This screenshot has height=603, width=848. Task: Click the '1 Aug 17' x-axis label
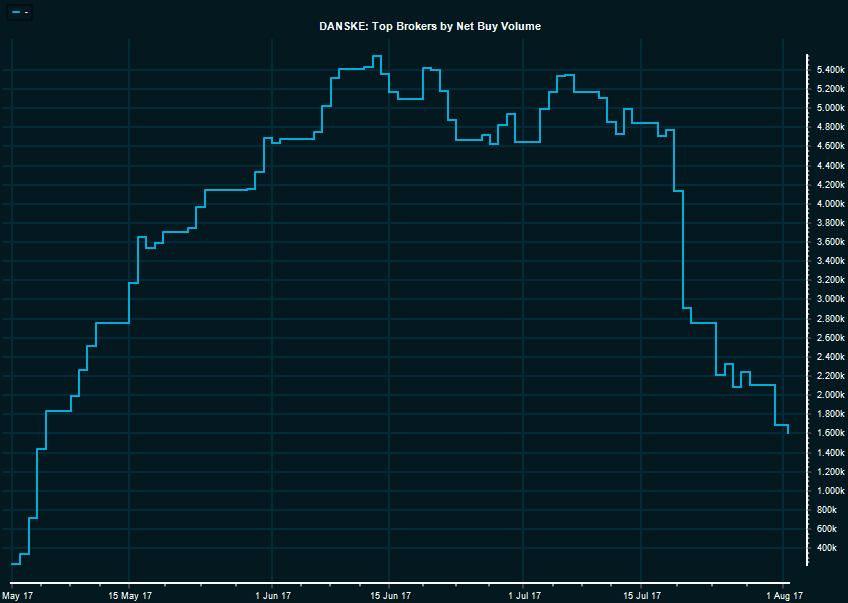pos(784,595)
